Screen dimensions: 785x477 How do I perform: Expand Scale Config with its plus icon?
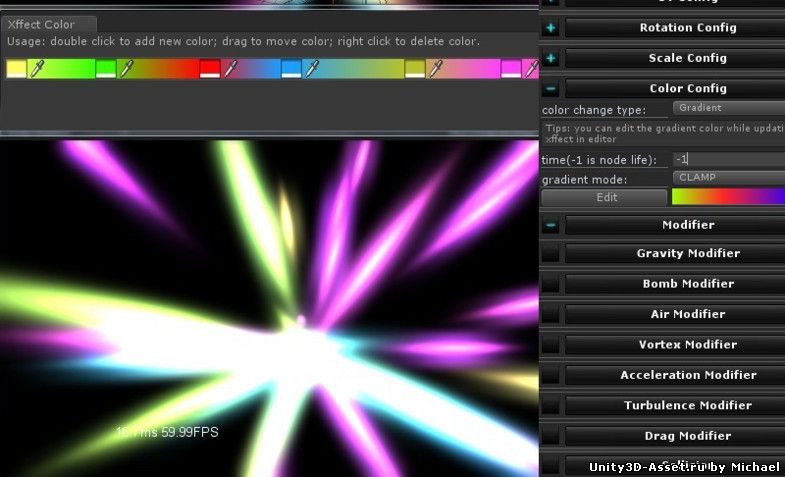(550, 58)
